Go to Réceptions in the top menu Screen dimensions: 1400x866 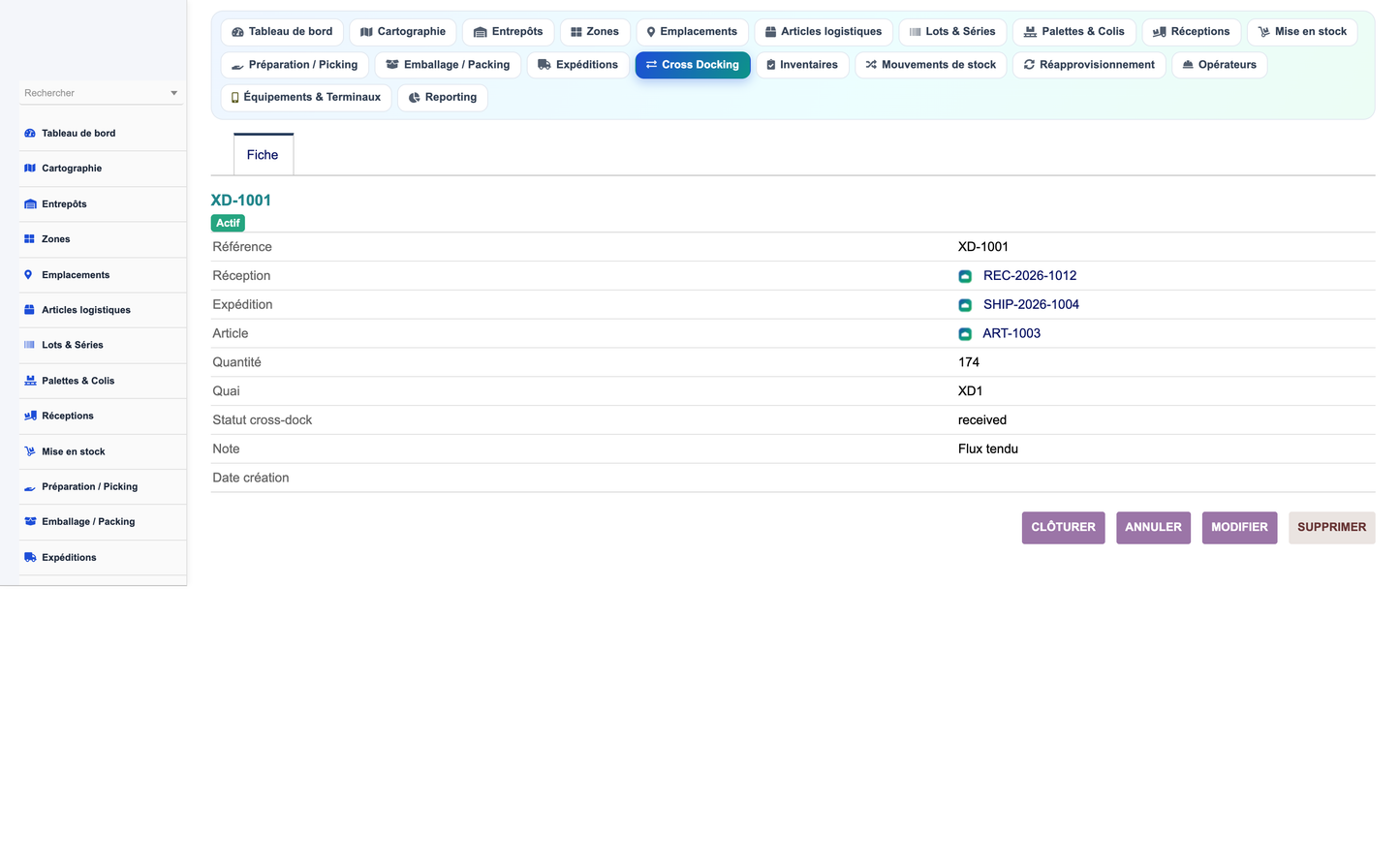1192,32
